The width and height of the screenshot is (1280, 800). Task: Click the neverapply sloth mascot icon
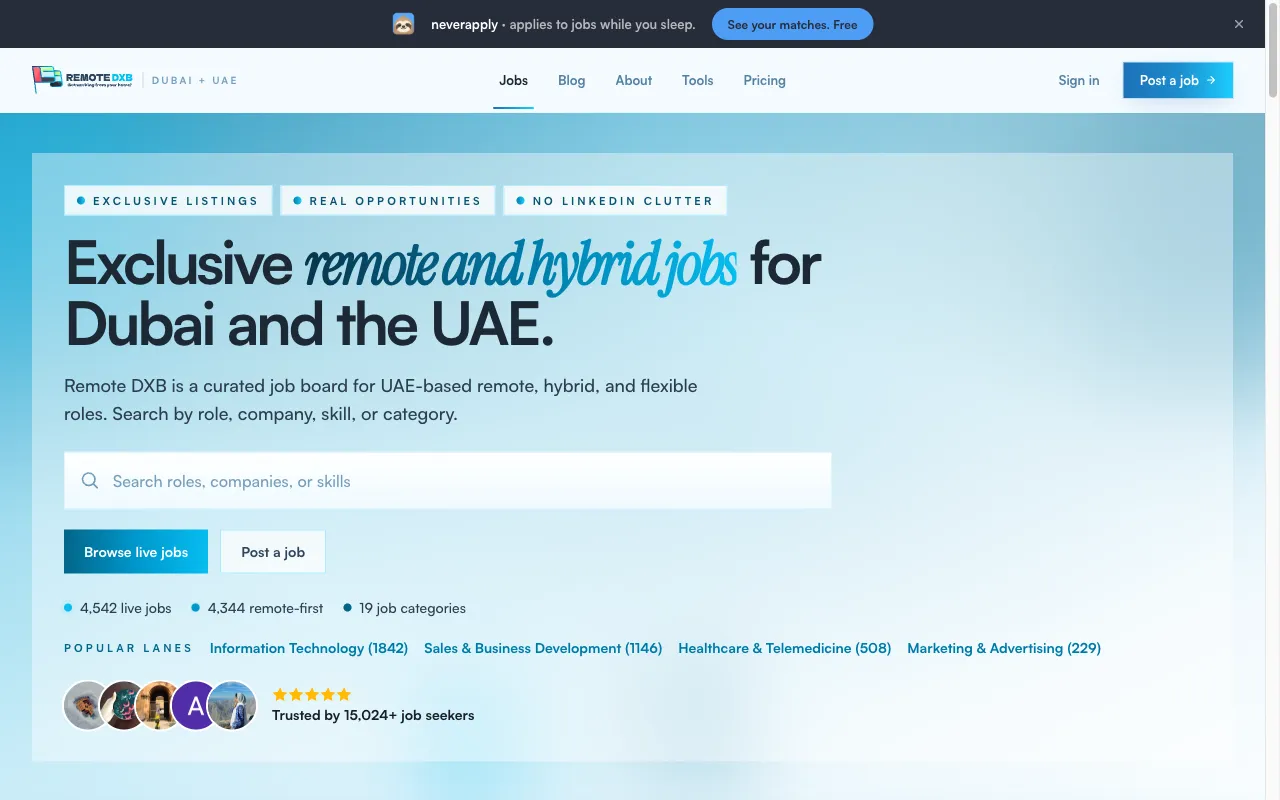pyautogui.click(x=403, y=24)
